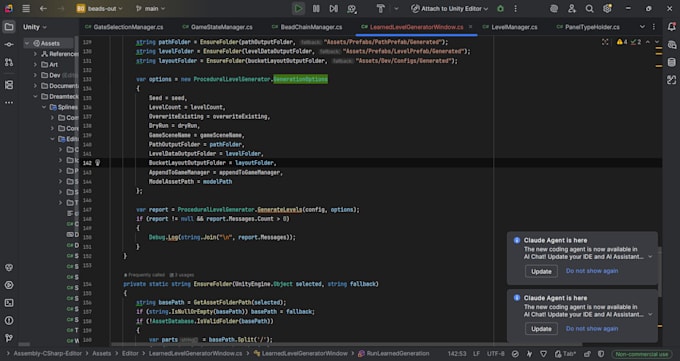Open the Git tool window icon
680x361 pixels.
[9, 338]
